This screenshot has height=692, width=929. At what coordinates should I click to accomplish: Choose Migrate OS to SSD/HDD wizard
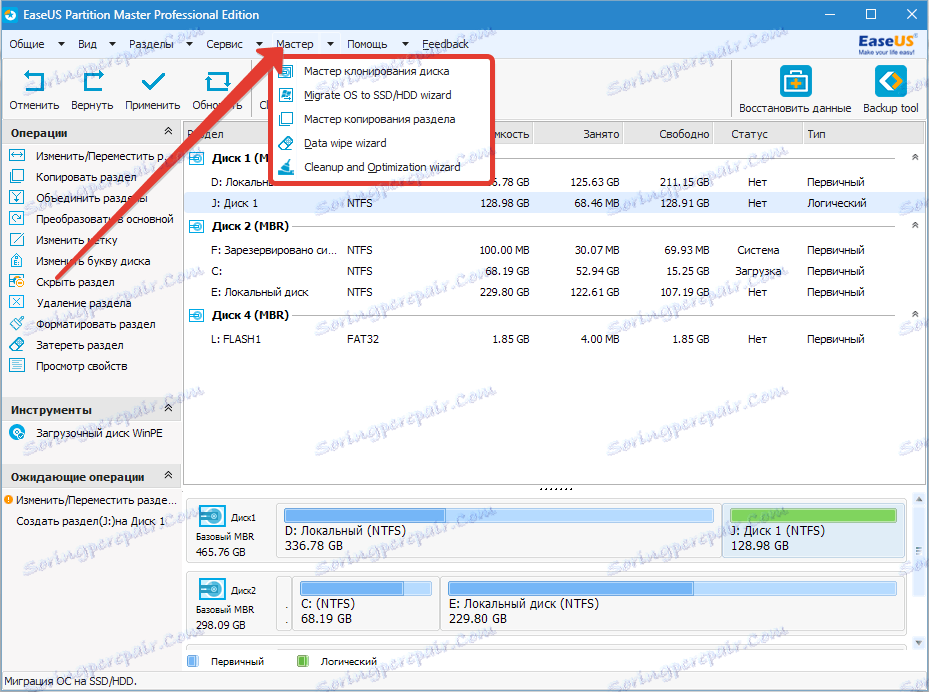click(378, 95)
